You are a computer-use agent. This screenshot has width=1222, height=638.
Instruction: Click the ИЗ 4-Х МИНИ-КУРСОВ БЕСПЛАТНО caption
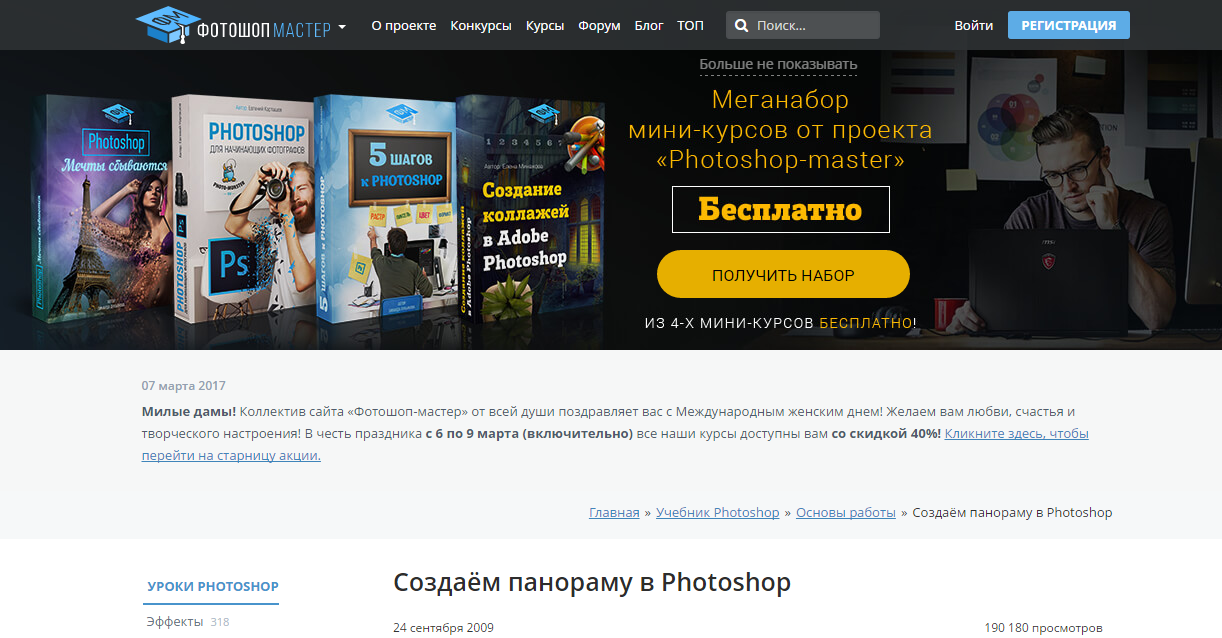[780, 323]
